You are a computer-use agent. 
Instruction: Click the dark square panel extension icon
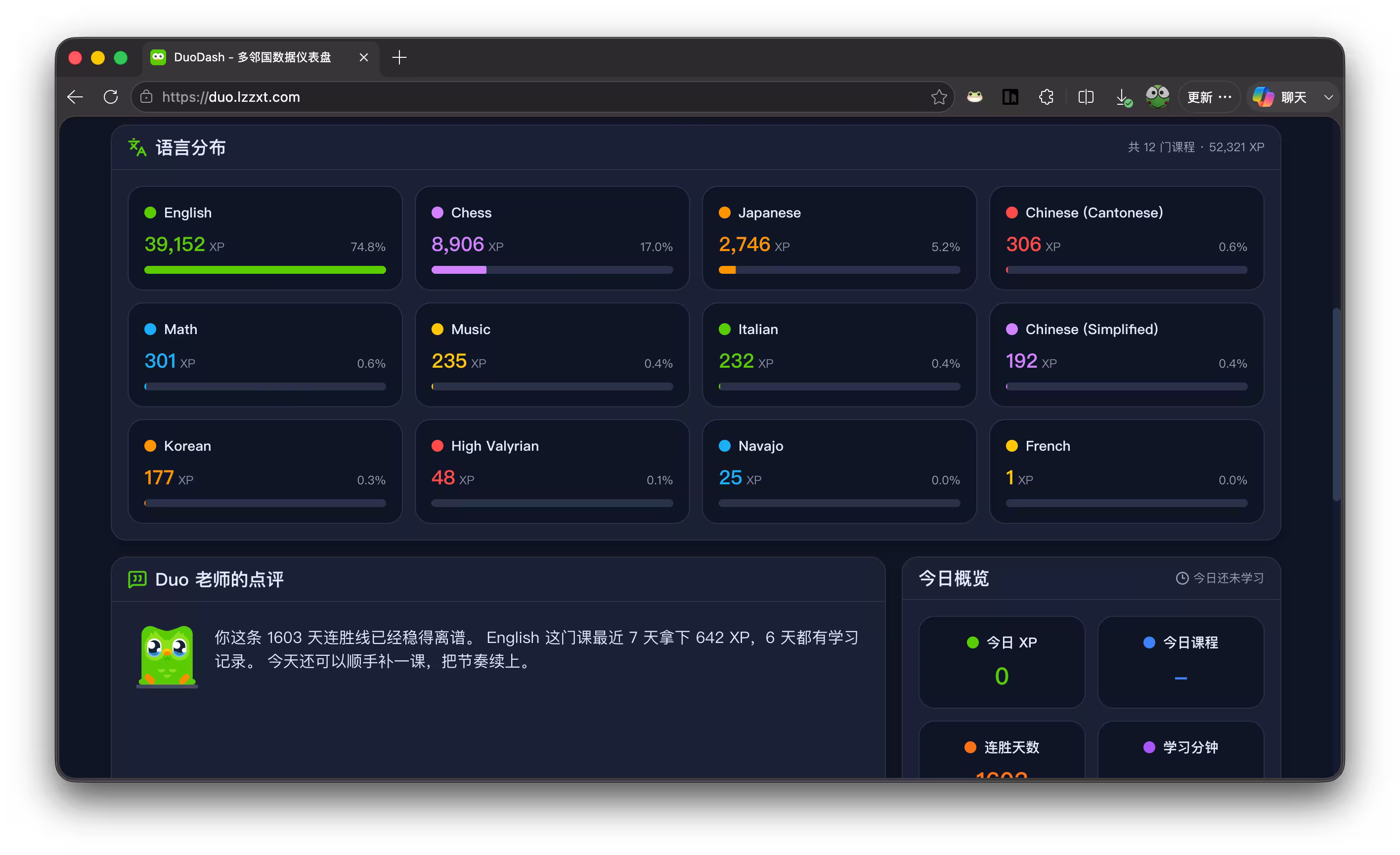point(1010,97)
